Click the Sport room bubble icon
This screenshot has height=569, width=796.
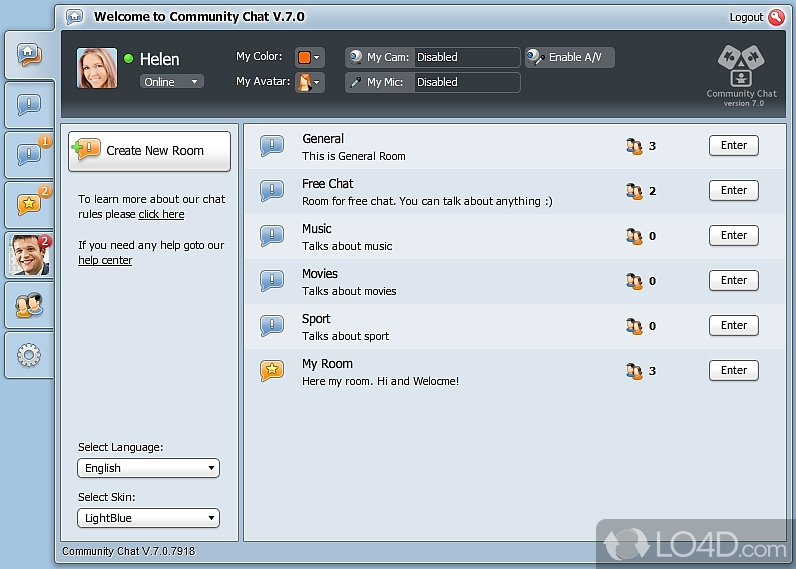(272, 326)
